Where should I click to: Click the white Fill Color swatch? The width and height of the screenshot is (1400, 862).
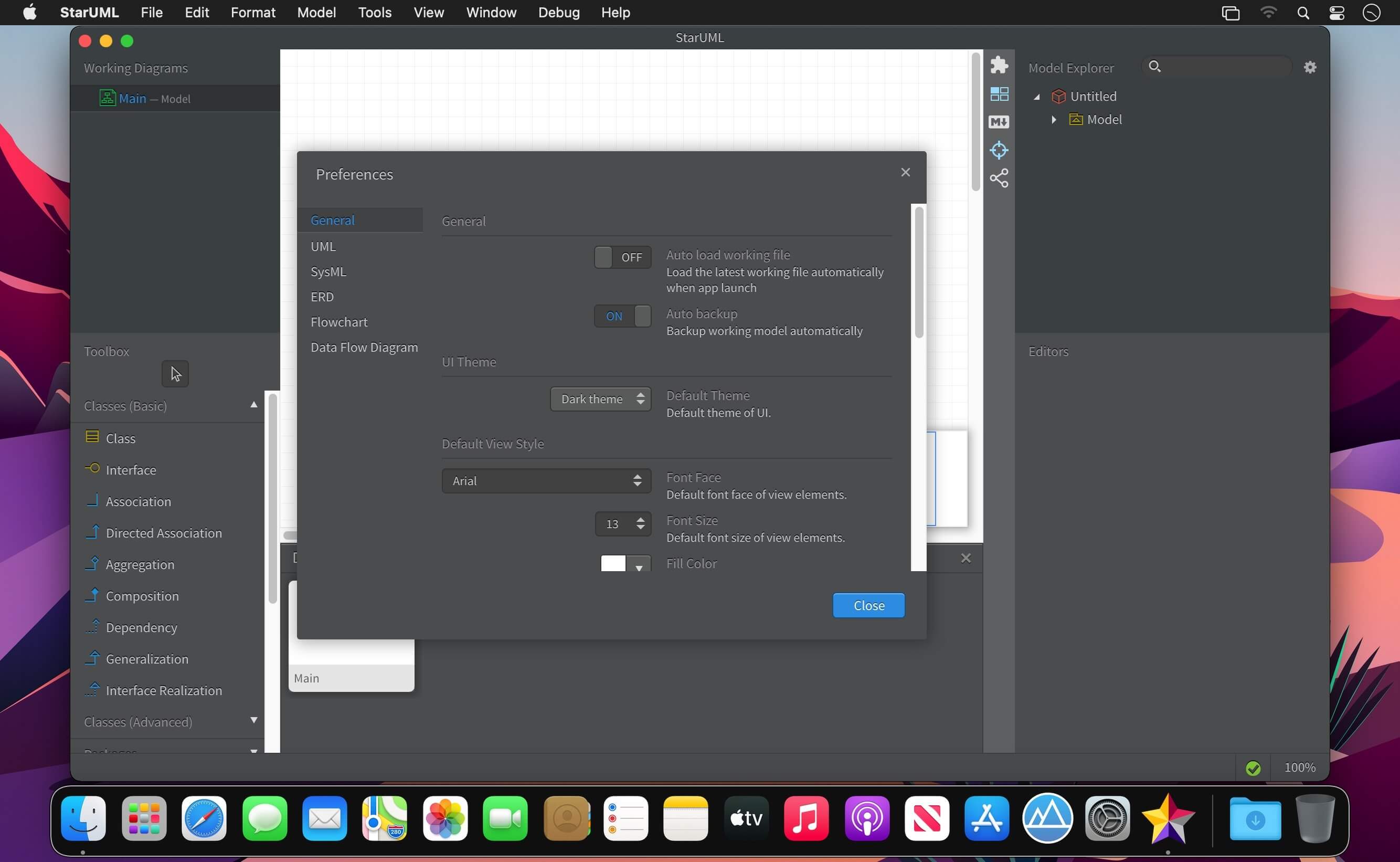pos(613,563)
